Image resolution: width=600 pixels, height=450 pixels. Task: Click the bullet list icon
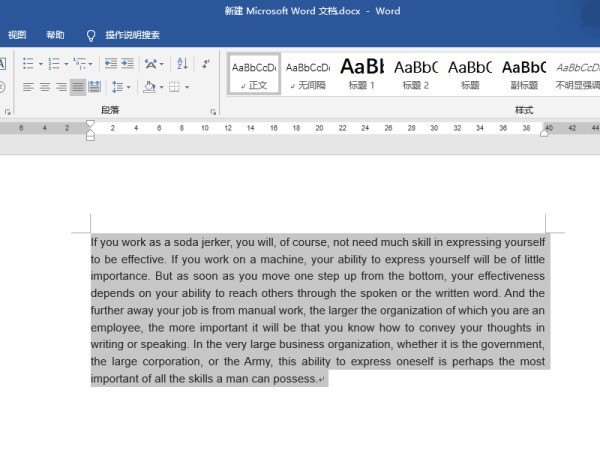[x=28, y=64]
